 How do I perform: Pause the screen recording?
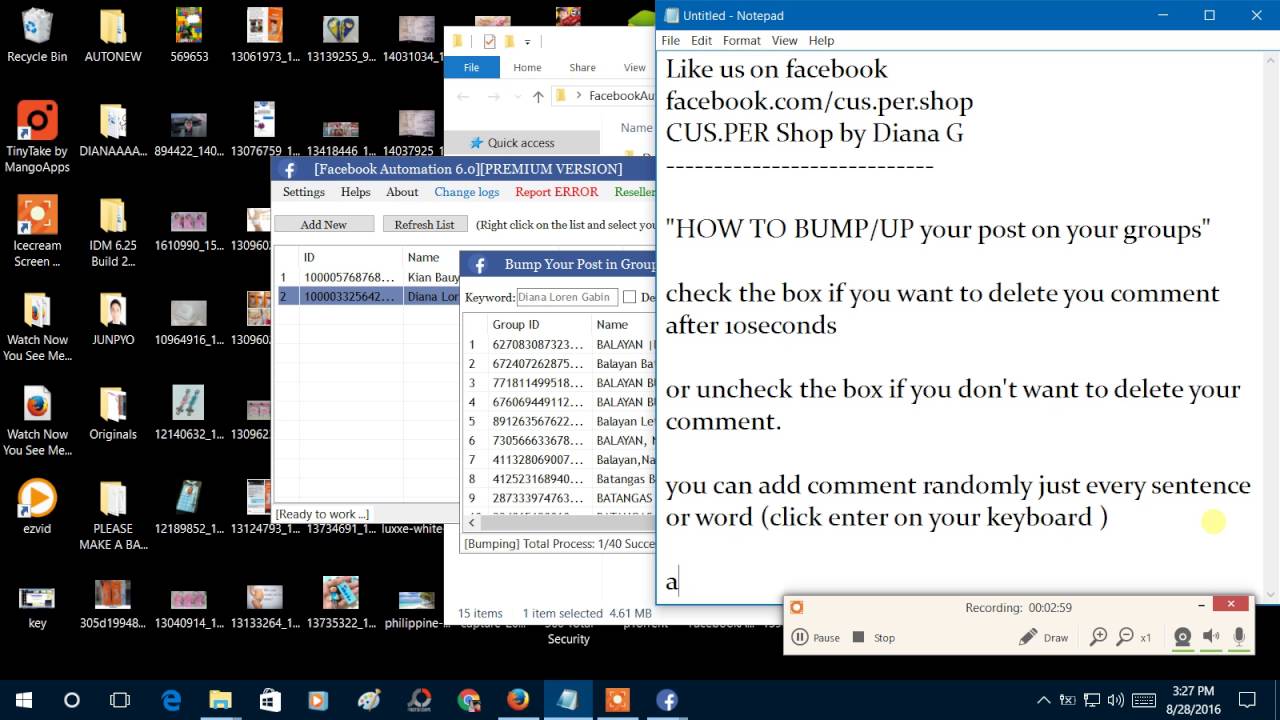(816, 637)
